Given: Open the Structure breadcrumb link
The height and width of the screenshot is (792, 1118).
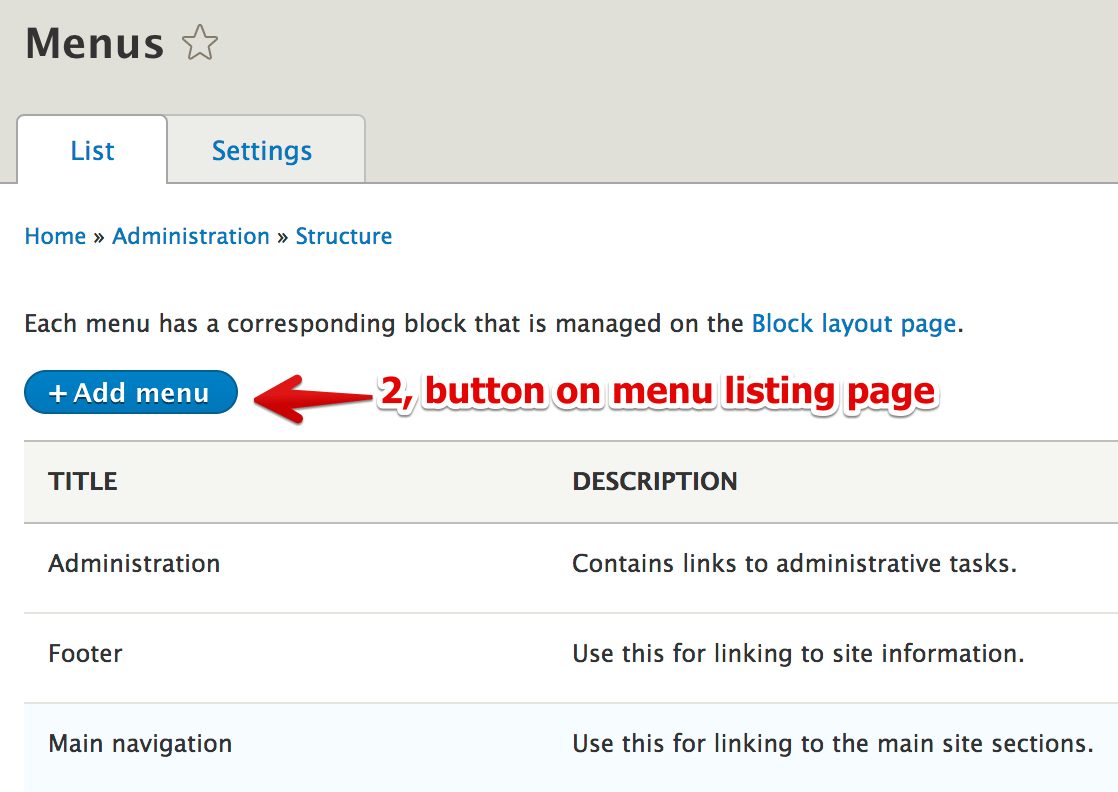Looking at the screenshot, I should click(344, 236).
